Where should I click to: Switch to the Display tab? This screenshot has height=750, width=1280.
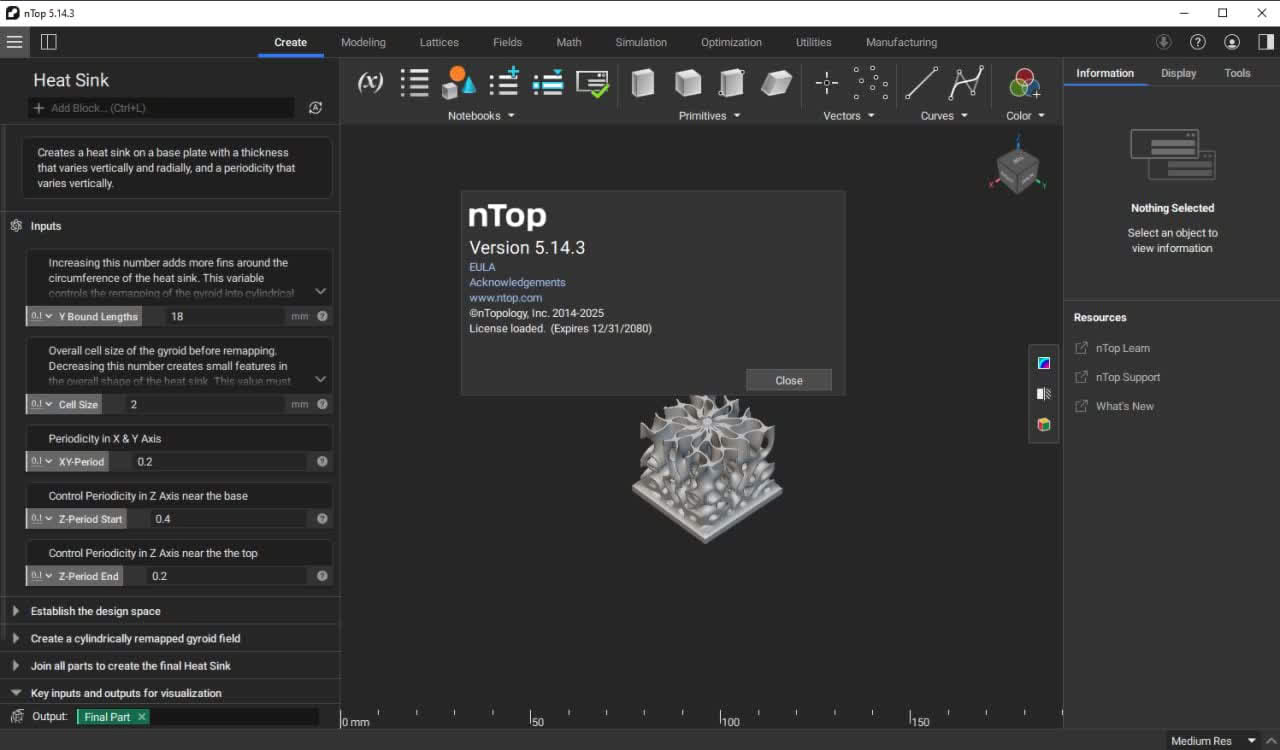tap(1178, 73)
